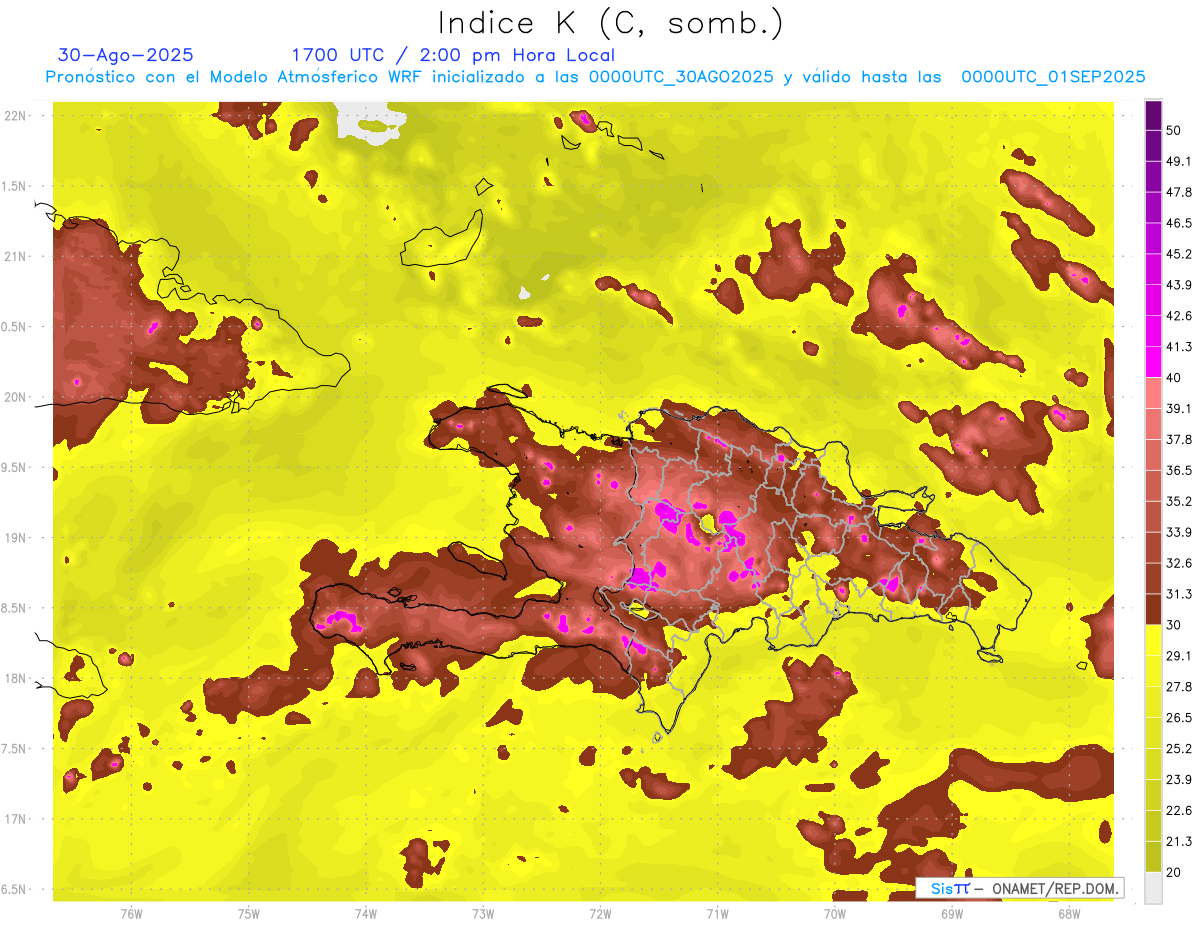Click the "73W" longitude label
Screen dimensions: 1200x927
[483, 913]
